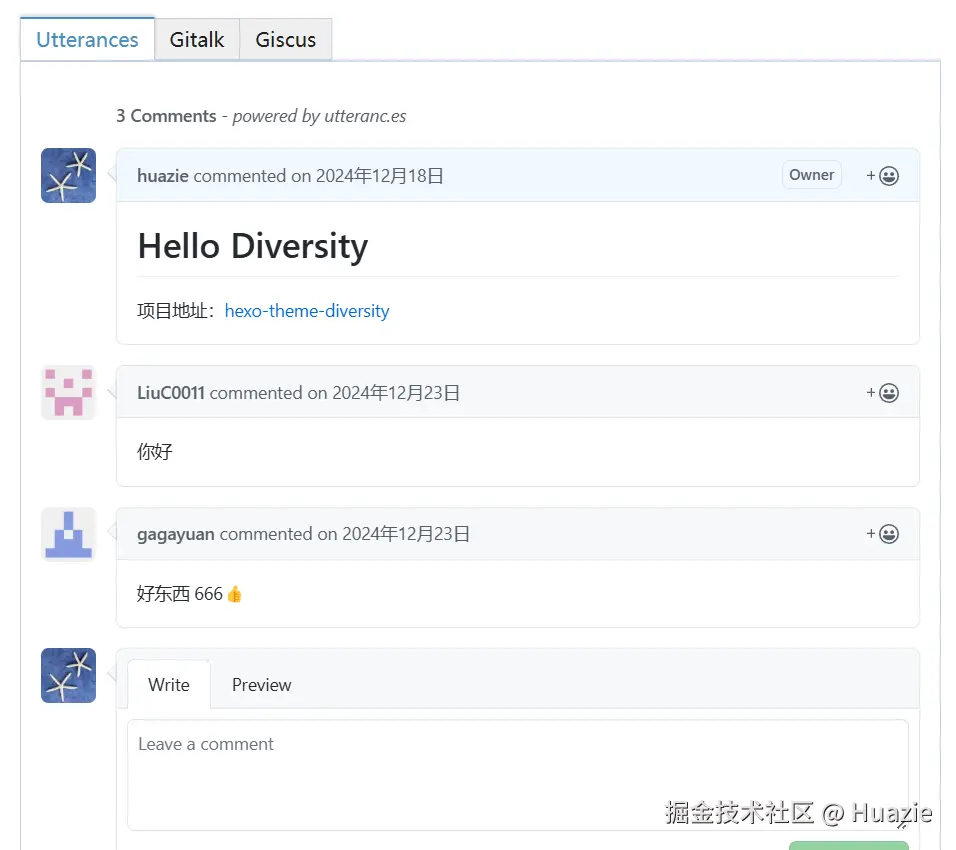Screen dimensions: 956x850
Task: Add a reaction to gagayuan's comment
Action: click(x=882, y=534)
